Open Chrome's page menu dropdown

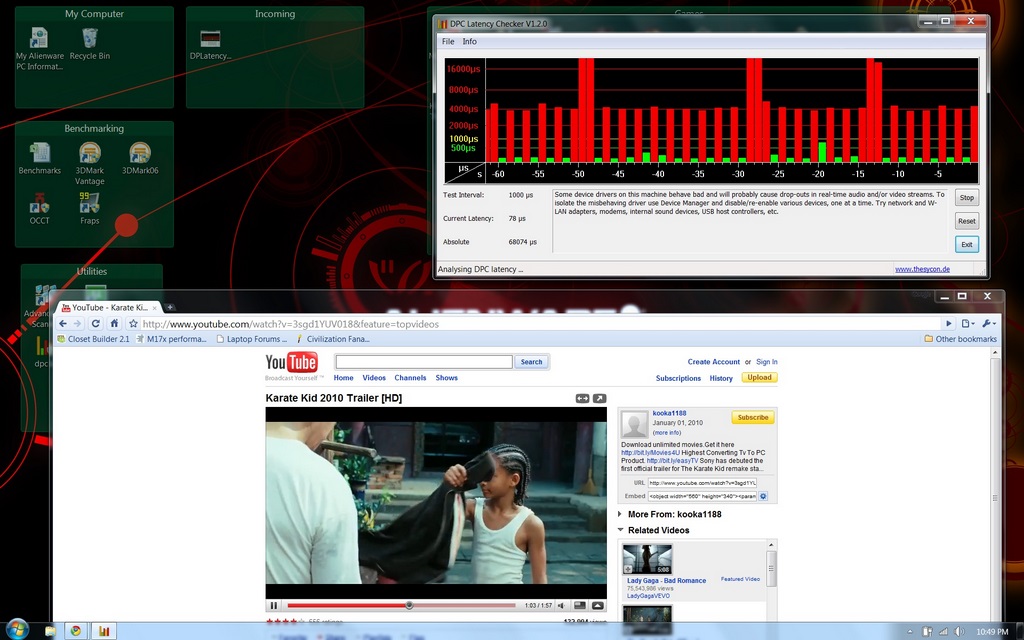pyautogui.click(x=968, y=323)
